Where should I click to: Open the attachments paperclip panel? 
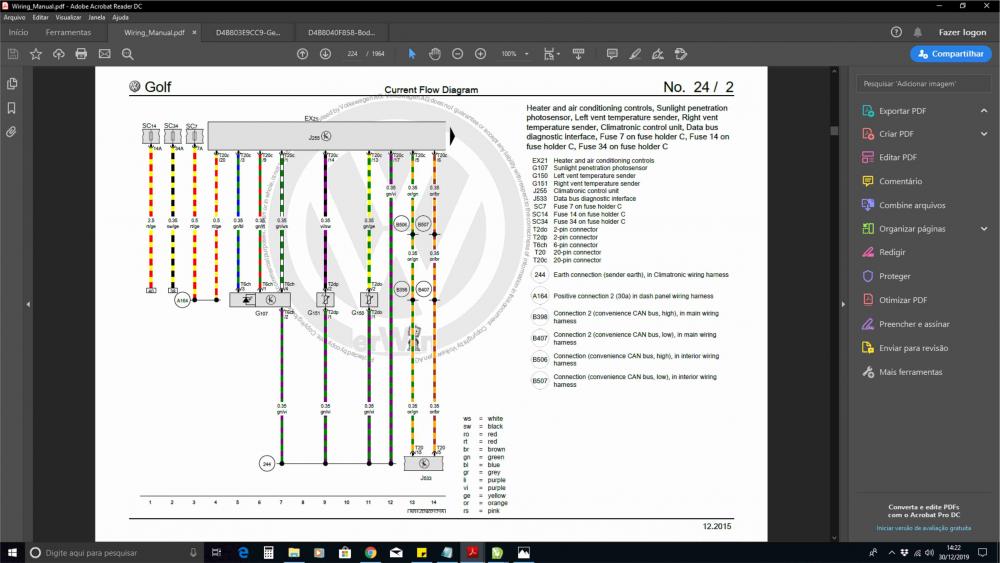[x=11, y=132]
